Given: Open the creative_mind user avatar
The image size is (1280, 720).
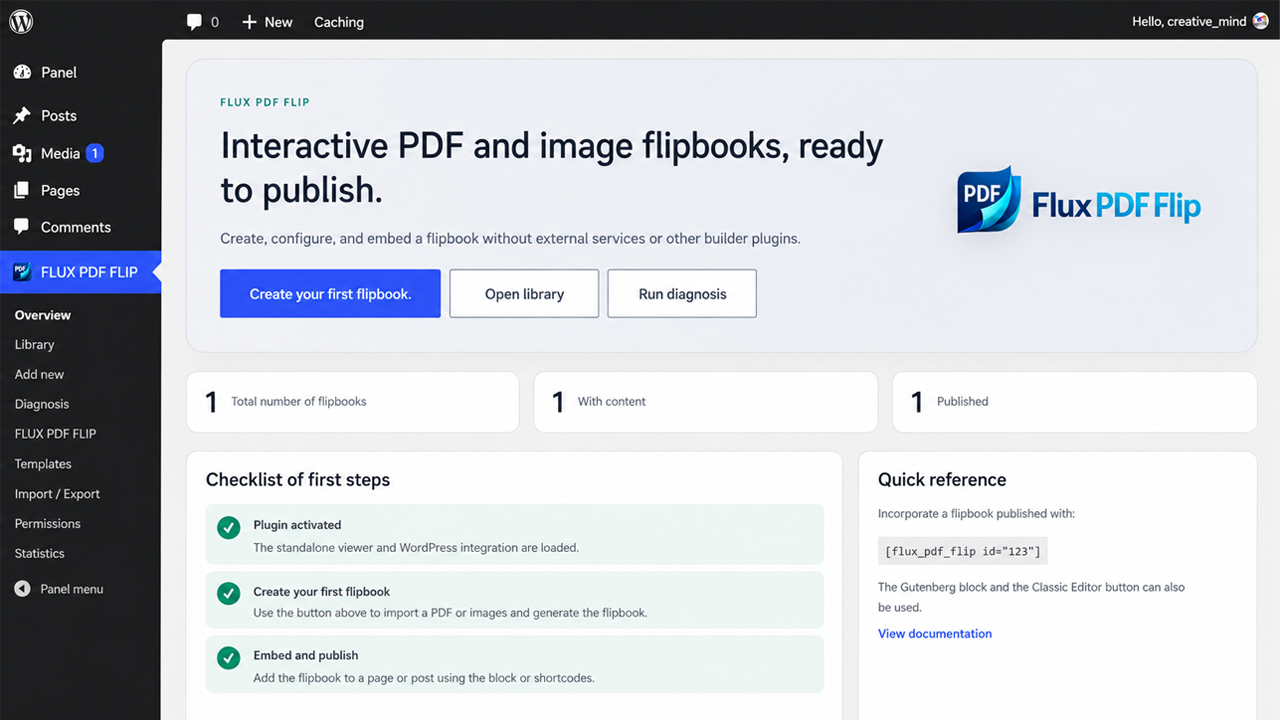Looking at the screenshot, I should [1261, 21].
